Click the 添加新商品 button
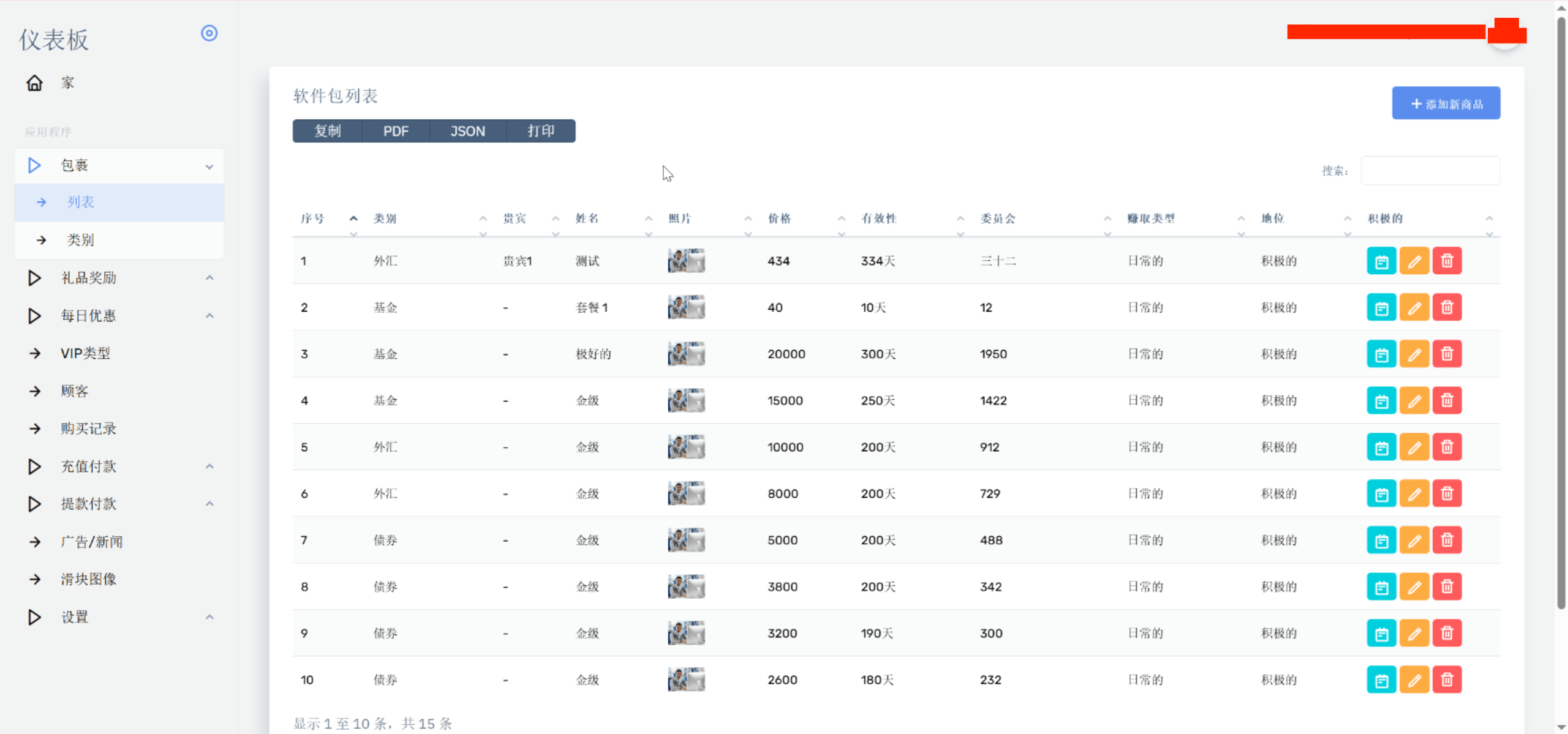Viewport: 1568px width, 734px height. tap(1445, 103)
